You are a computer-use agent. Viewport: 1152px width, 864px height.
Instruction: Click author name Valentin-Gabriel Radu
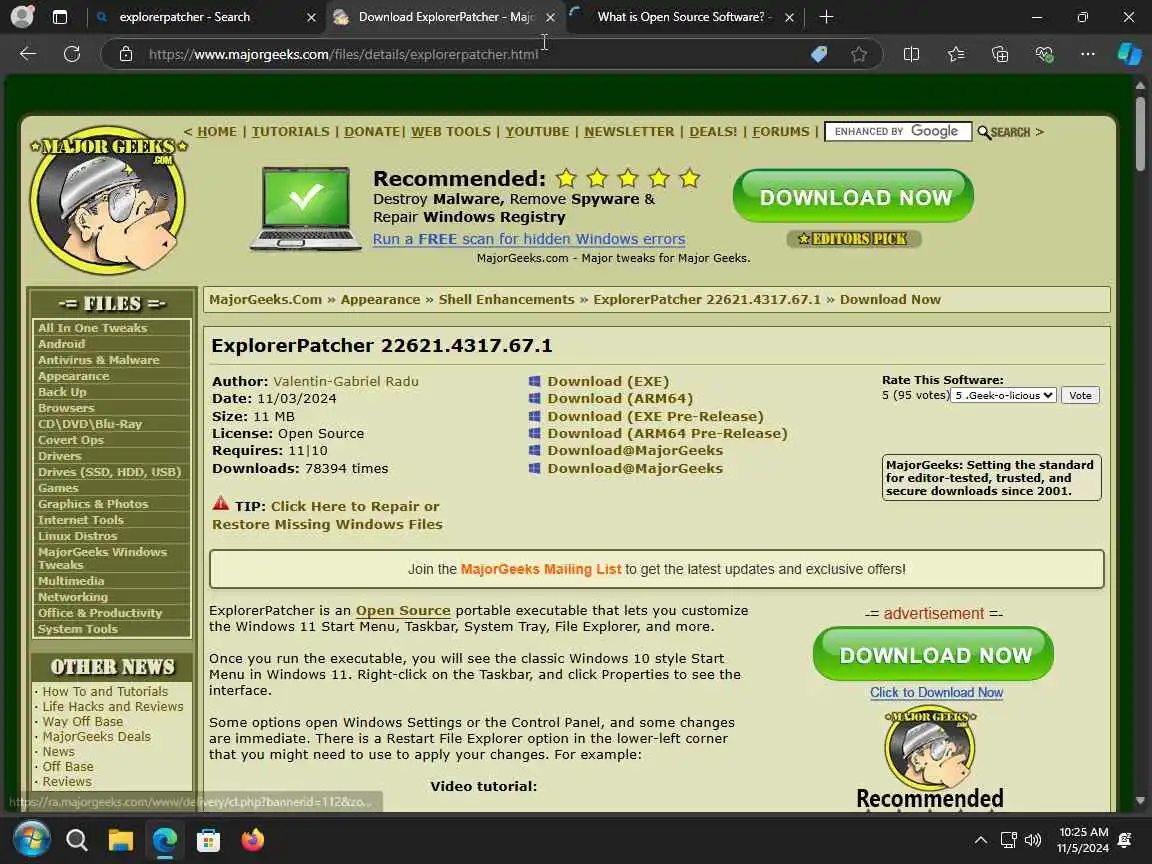[x=346, y=381]
